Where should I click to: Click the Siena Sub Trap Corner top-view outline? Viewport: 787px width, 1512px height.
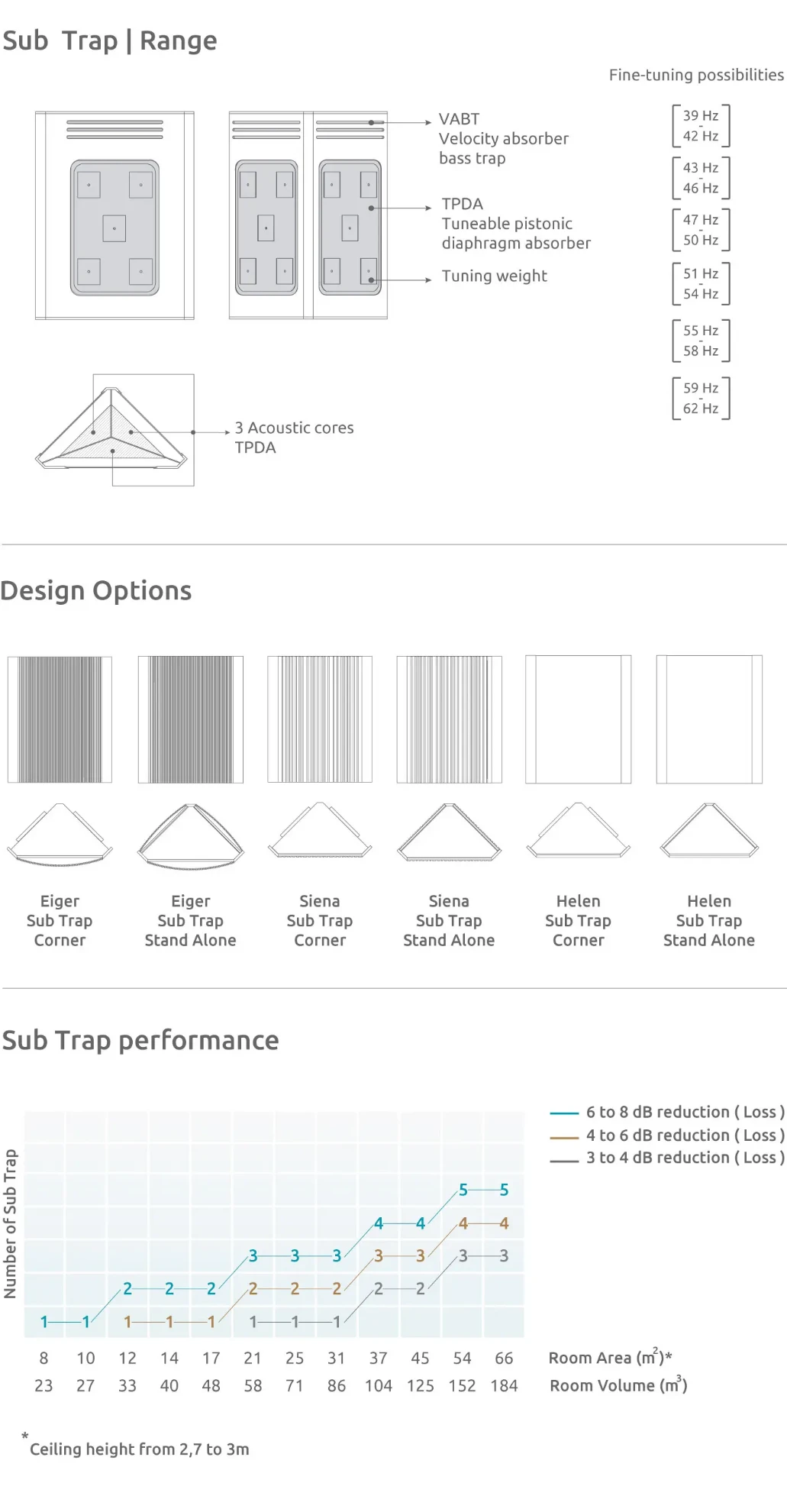(x=320, y=832)
